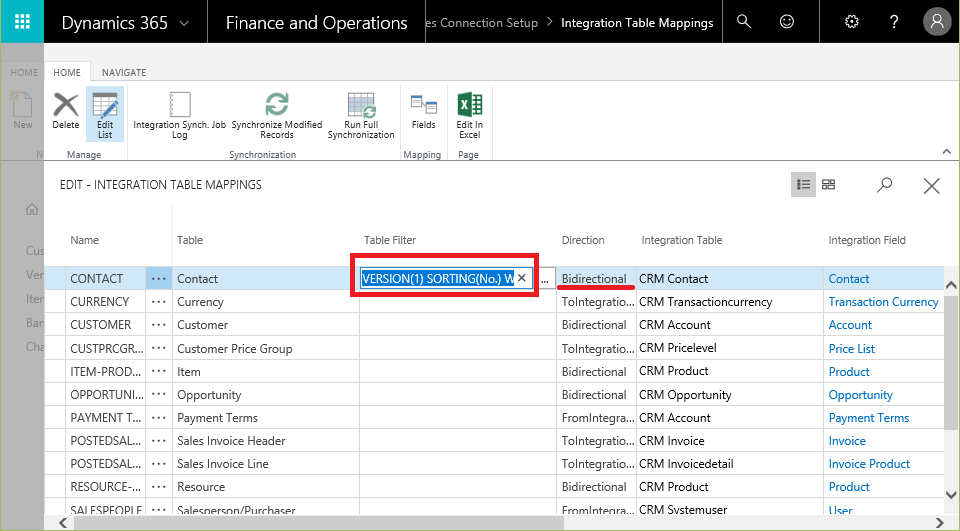
Task: Open the Payment Terms link
Action: [869, 418]
